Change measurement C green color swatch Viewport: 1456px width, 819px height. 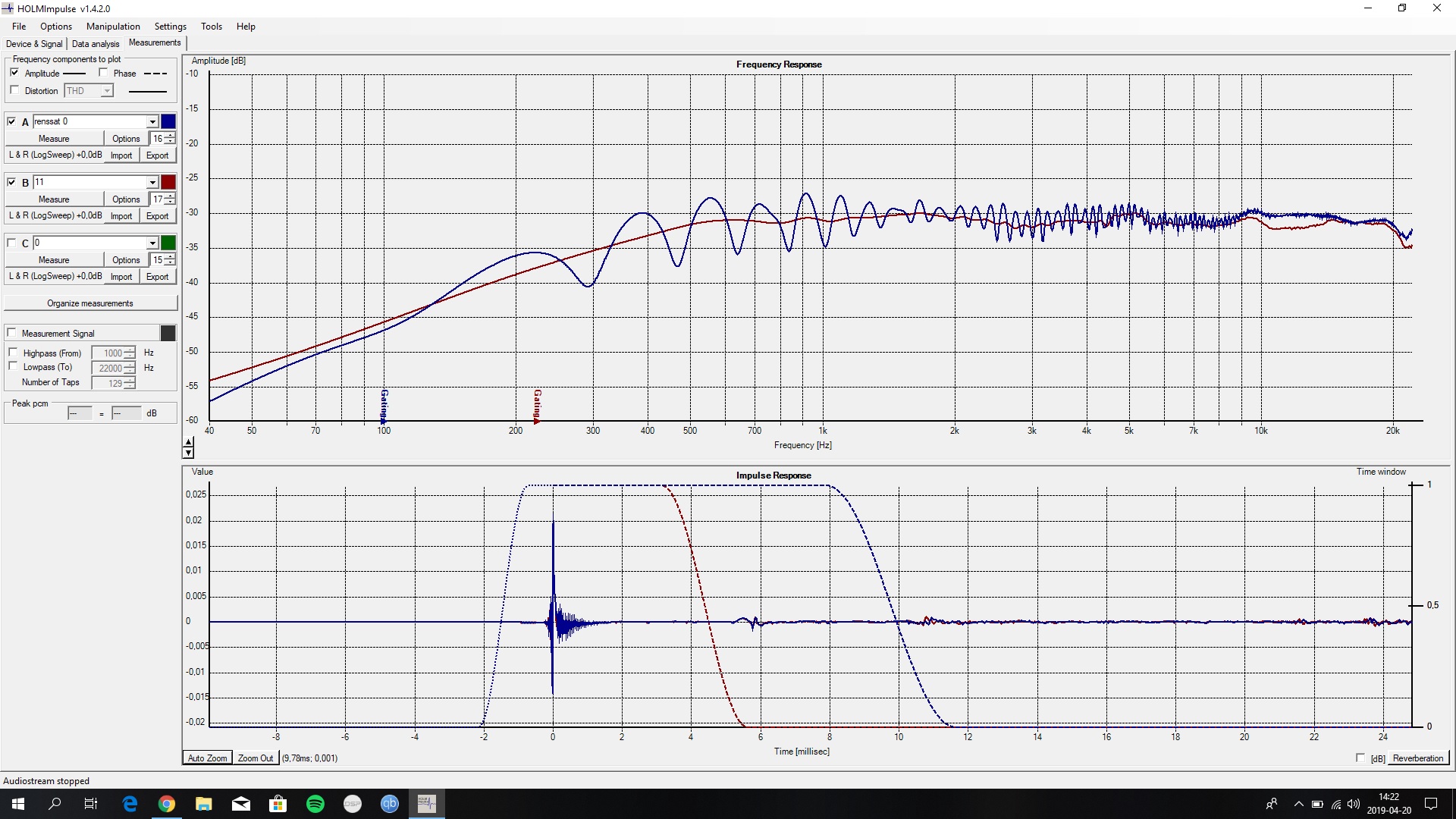(168, 243)
